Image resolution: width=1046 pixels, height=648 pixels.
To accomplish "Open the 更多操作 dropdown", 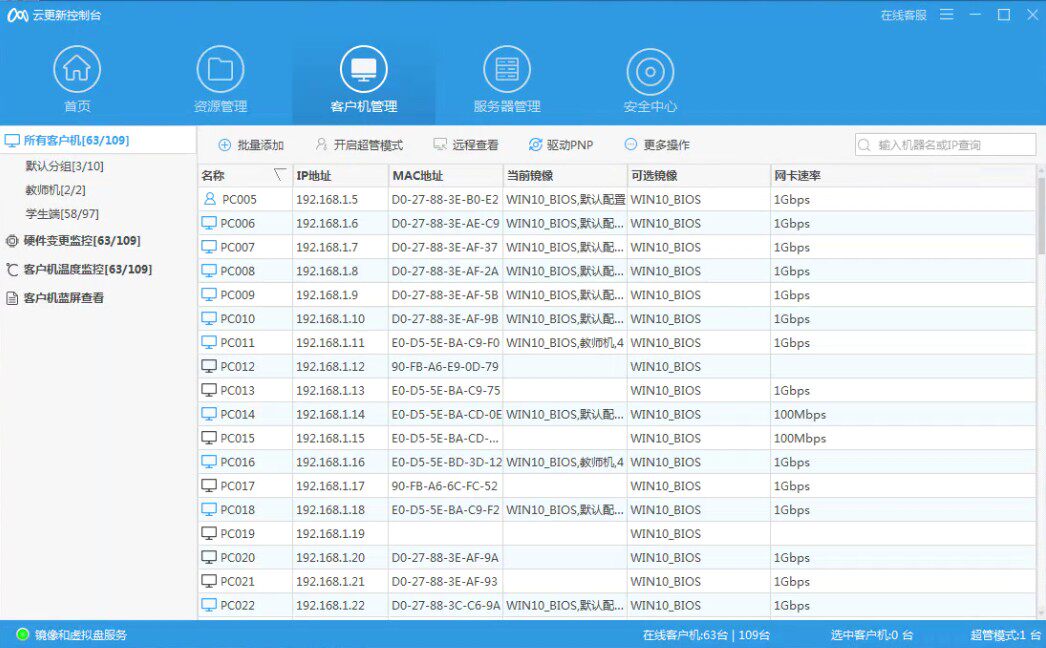I will 657,145.
